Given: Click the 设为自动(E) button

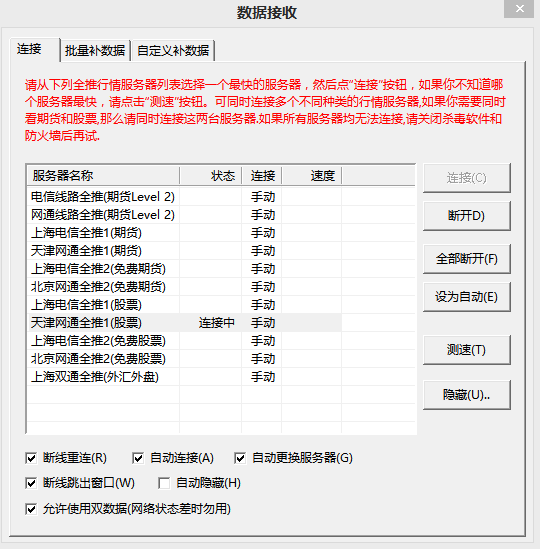Looking at the screenshot, I should click(466, 297).
